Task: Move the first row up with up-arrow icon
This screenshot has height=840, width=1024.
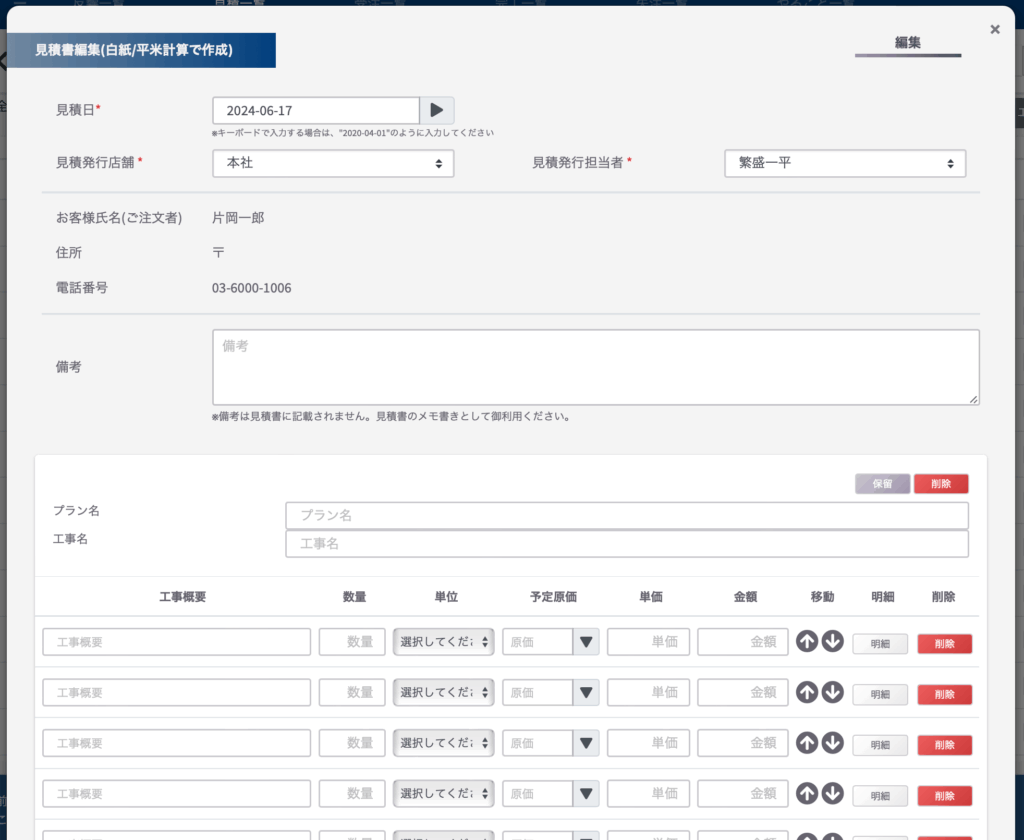Action: (x=807, y=641)
